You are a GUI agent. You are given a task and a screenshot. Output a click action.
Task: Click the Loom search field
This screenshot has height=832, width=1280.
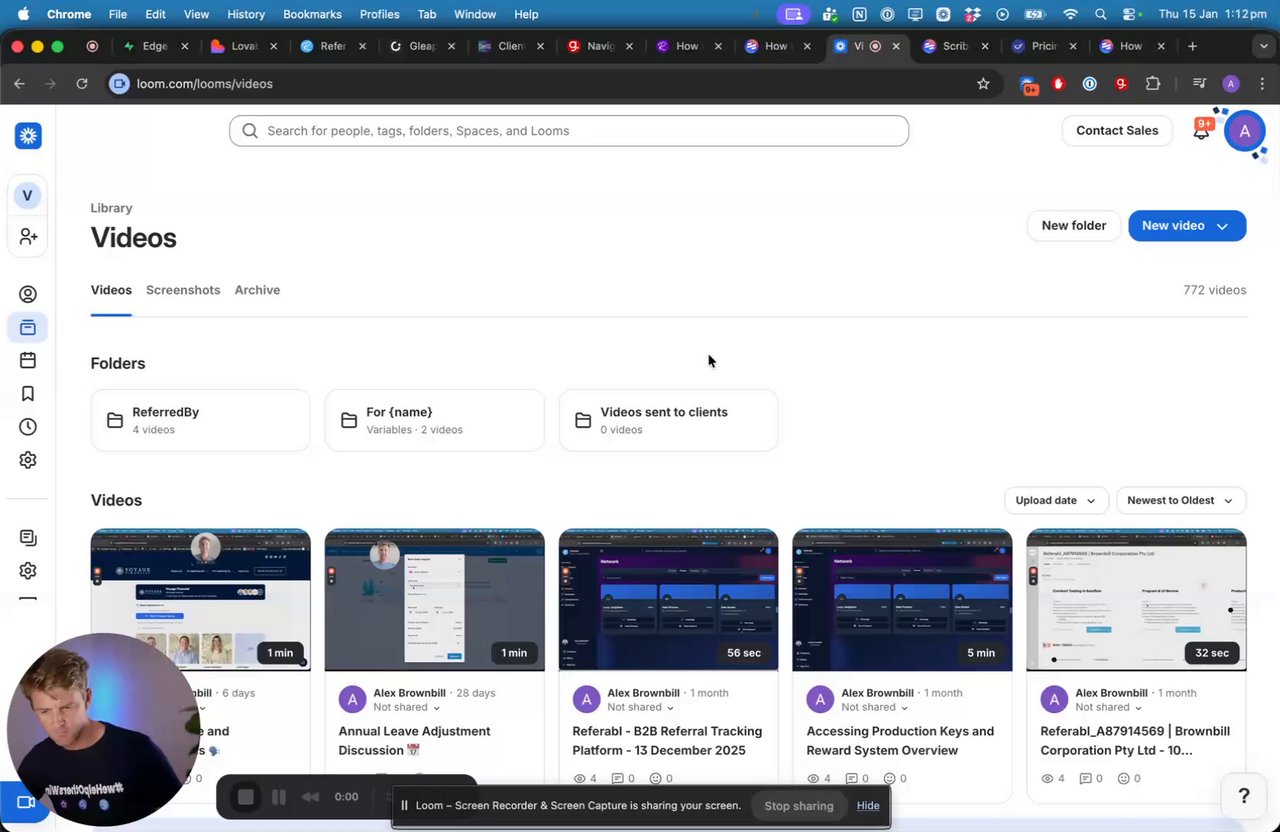569,131
